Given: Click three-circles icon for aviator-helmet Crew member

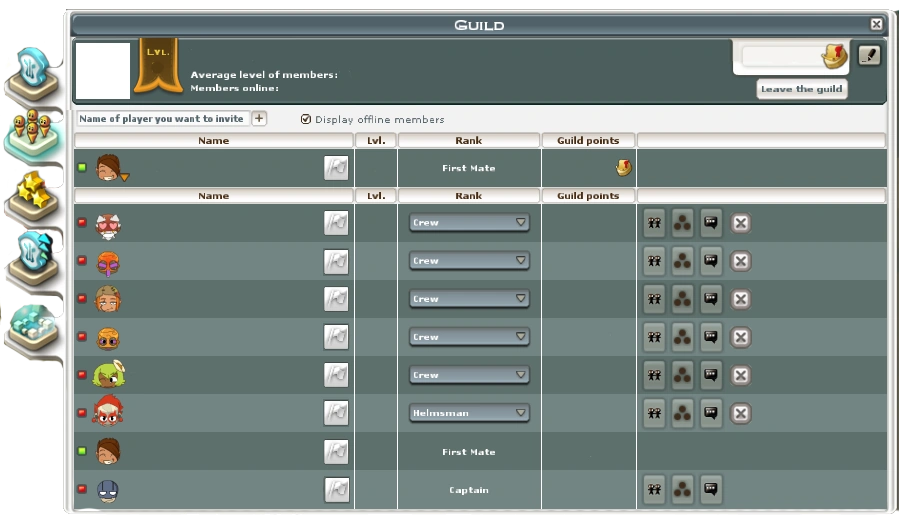Looking at the screenshot, I should [x=682, y=299].
